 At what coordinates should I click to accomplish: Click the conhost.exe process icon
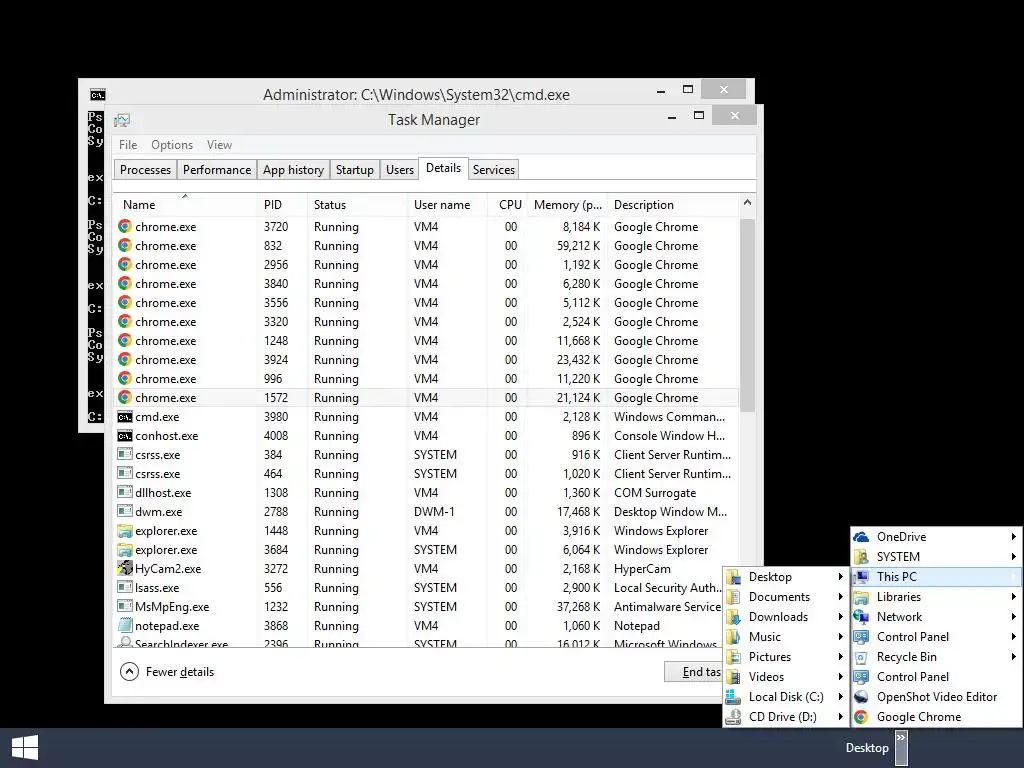[x=125, y=436]
